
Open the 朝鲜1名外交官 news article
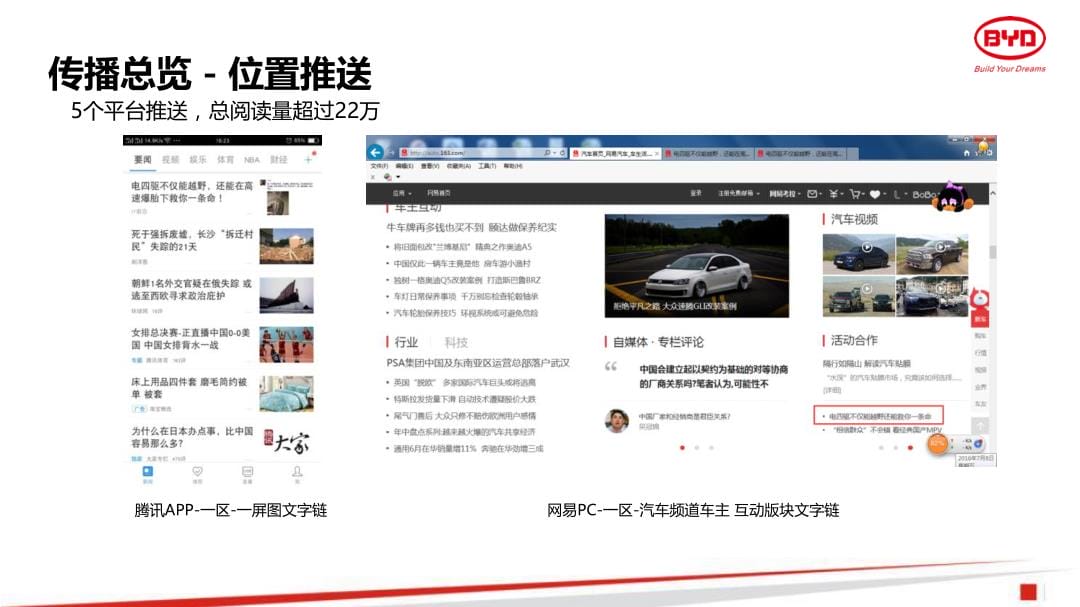(191, 289)
